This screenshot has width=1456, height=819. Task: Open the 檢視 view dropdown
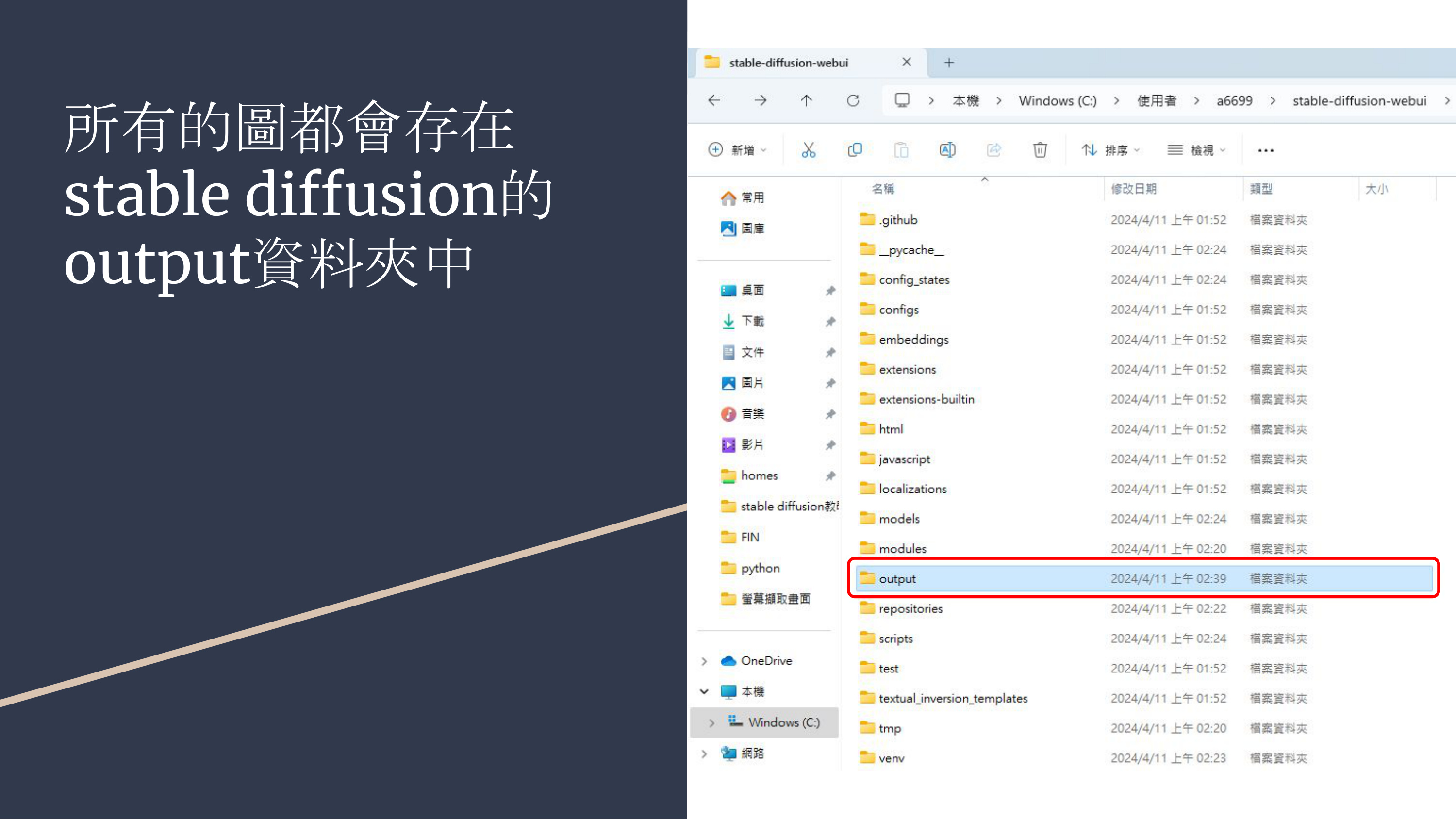pos(1196,150)
